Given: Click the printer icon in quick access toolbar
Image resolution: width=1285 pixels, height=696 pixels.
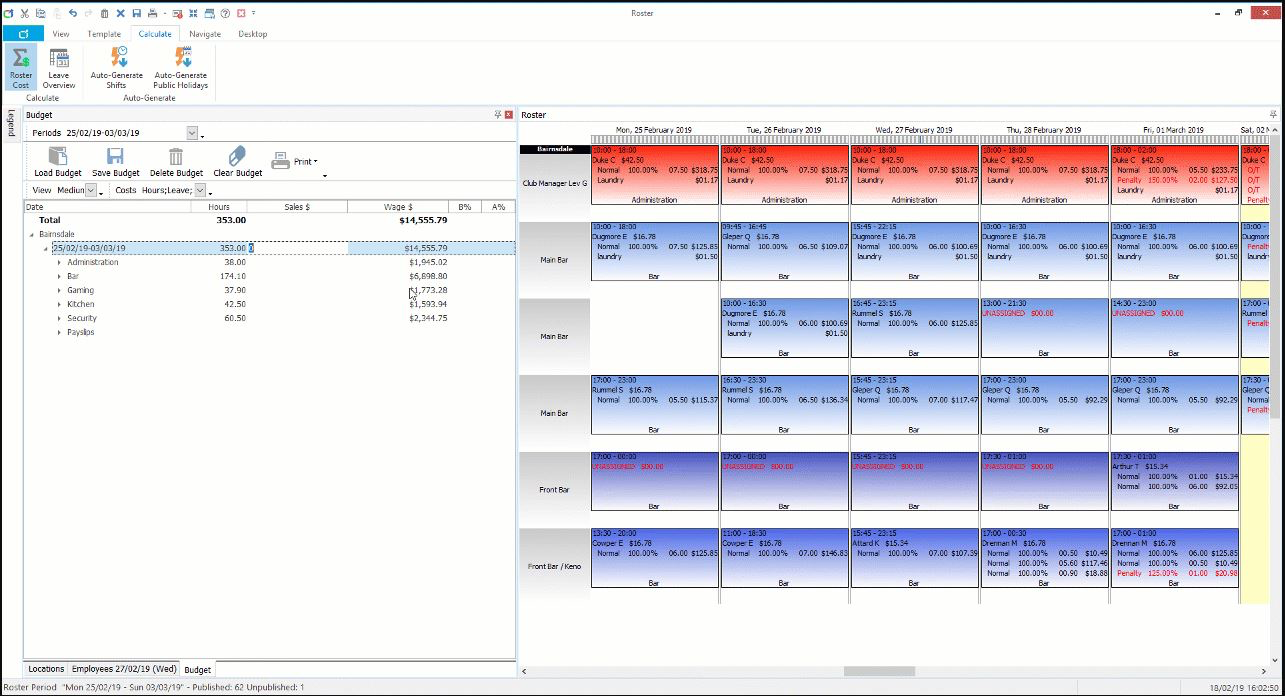Looking at the screenshot, I should click(153, 13).
